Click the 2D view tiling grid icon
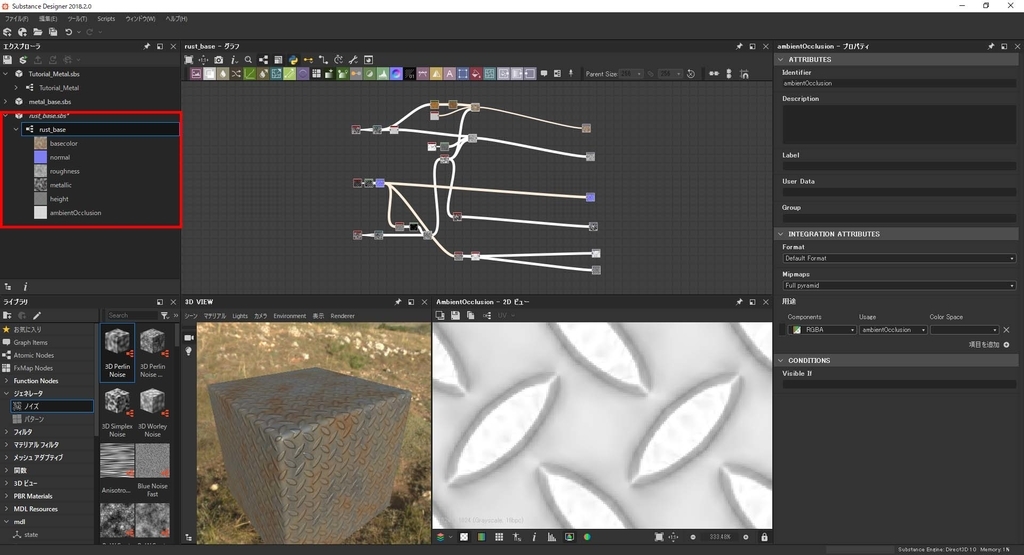The image size is (1024, 555). (499, 537)
